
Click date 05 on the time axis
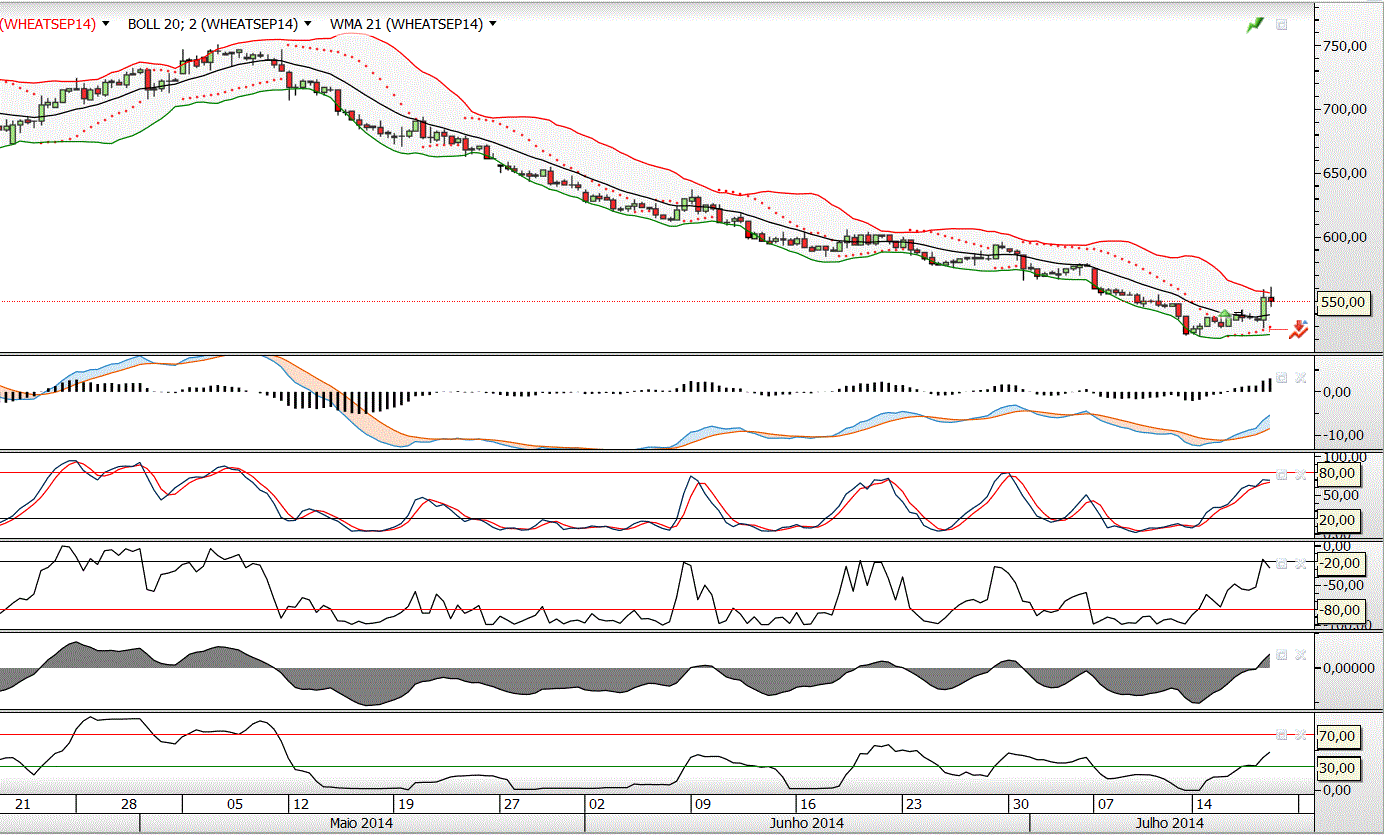point(235,804)
